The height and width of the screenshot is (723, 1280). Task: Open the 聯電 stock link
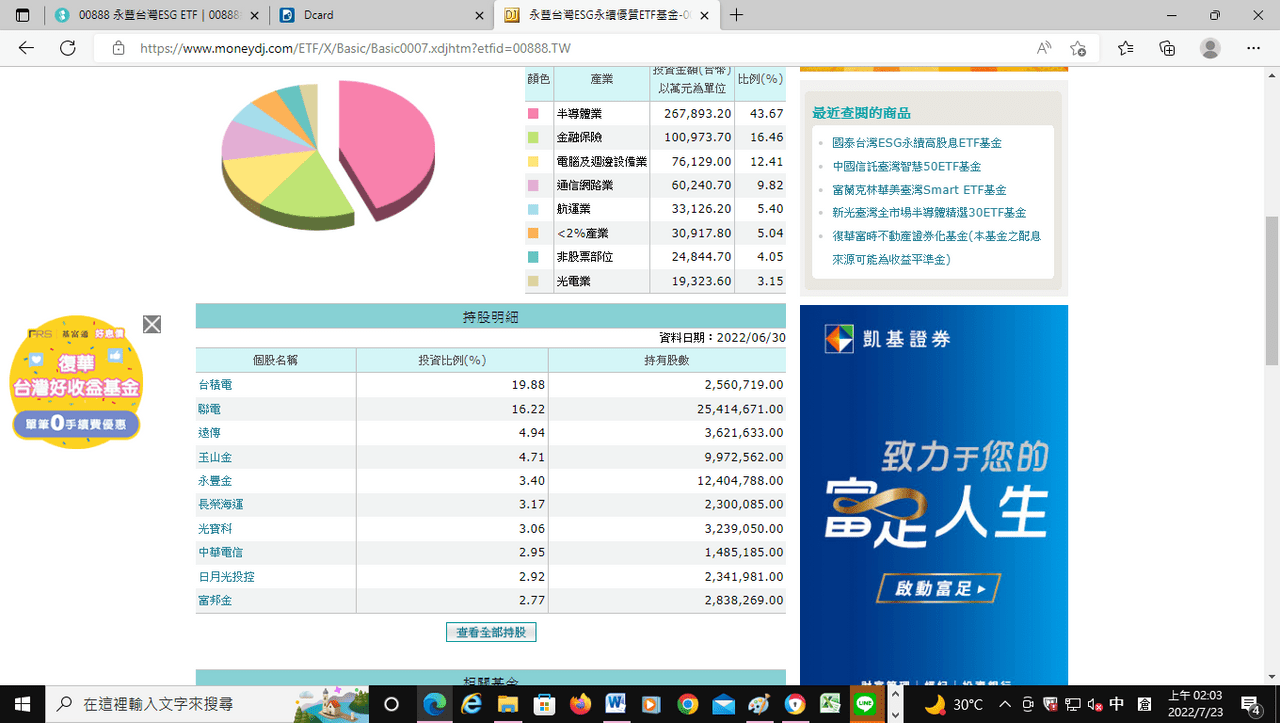pyautogui.click(x=209, y=408)
